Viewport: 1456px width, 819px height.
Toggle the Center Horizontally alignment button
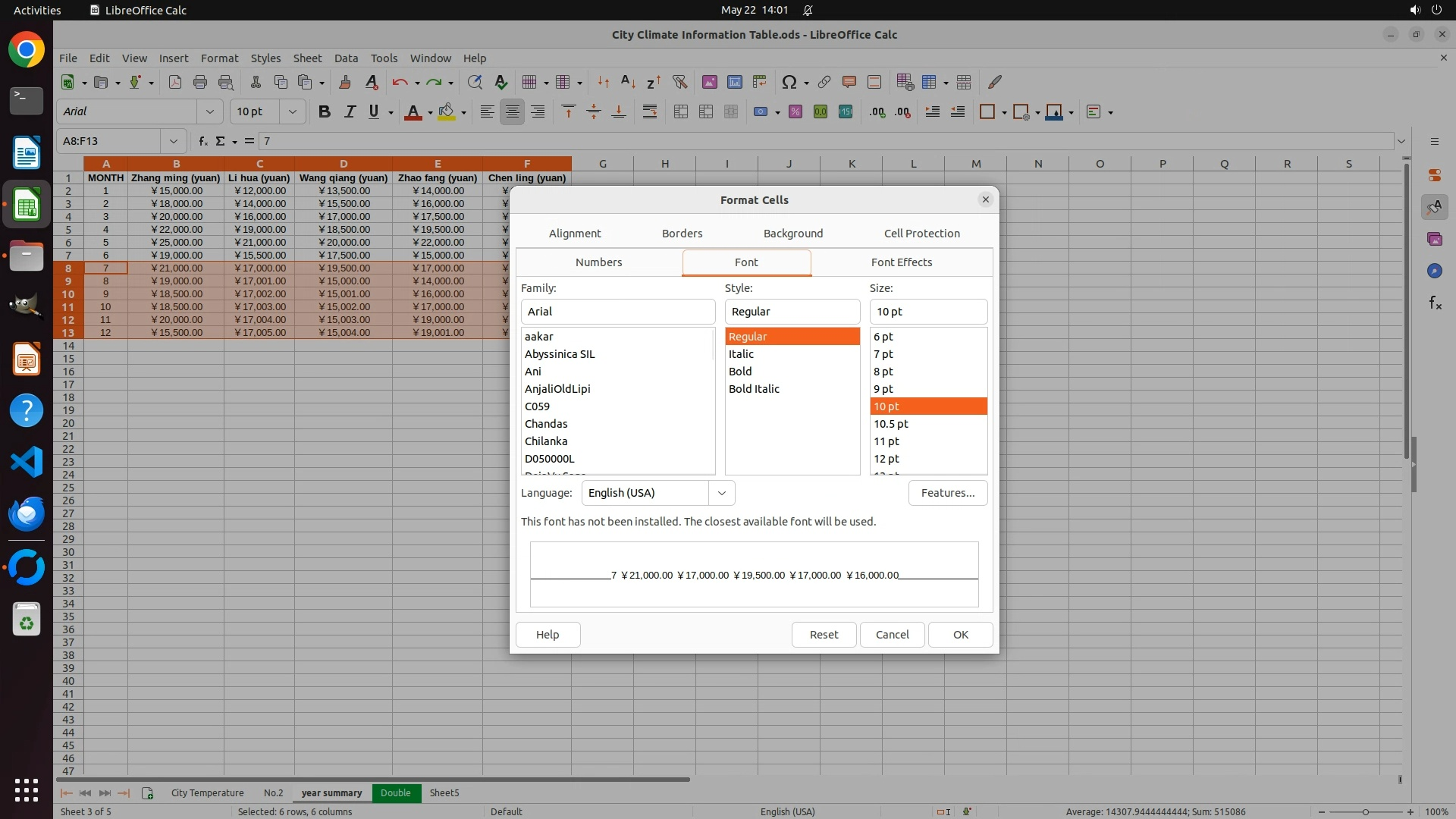coord(513,112)
